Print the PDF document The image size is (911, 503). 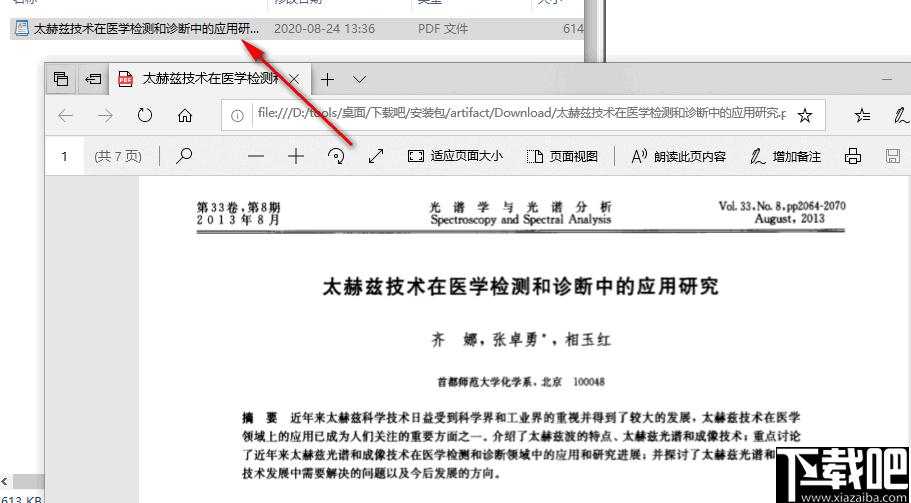pos(853,156)
